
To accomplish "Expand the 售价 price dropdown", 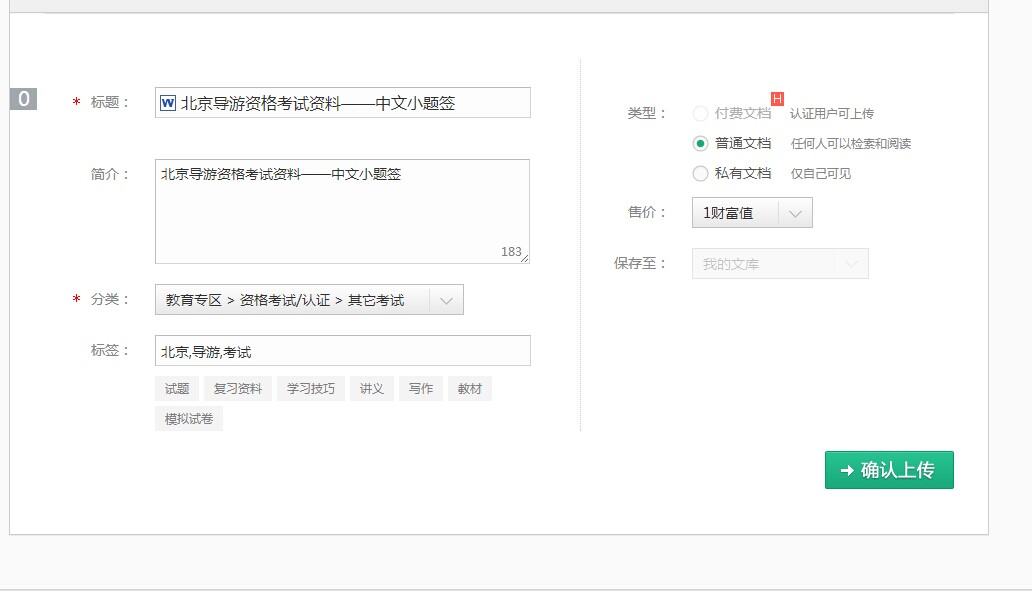I will (x=752, y=213).
